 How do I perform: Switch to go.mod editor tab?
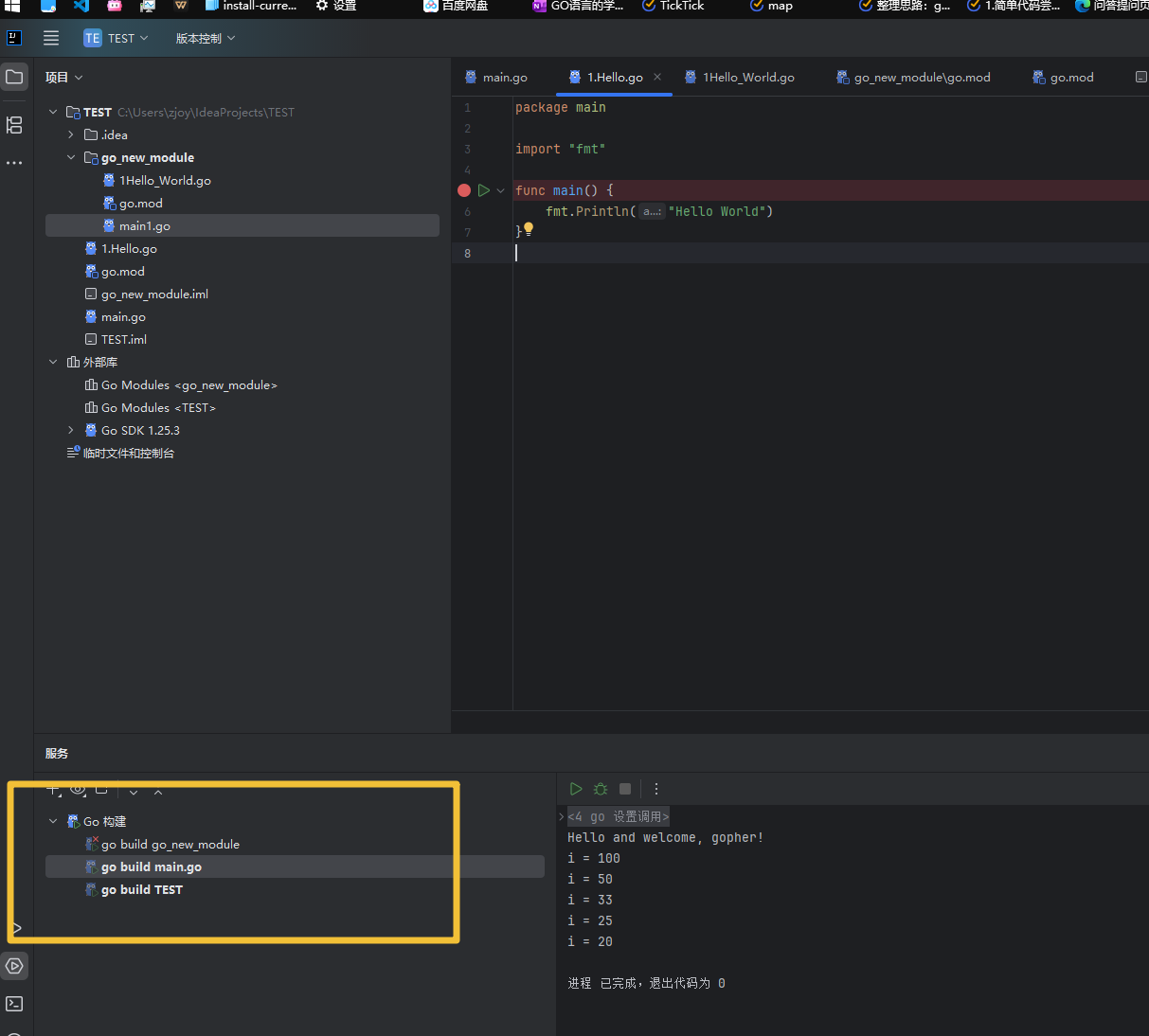click(1063, 77)
